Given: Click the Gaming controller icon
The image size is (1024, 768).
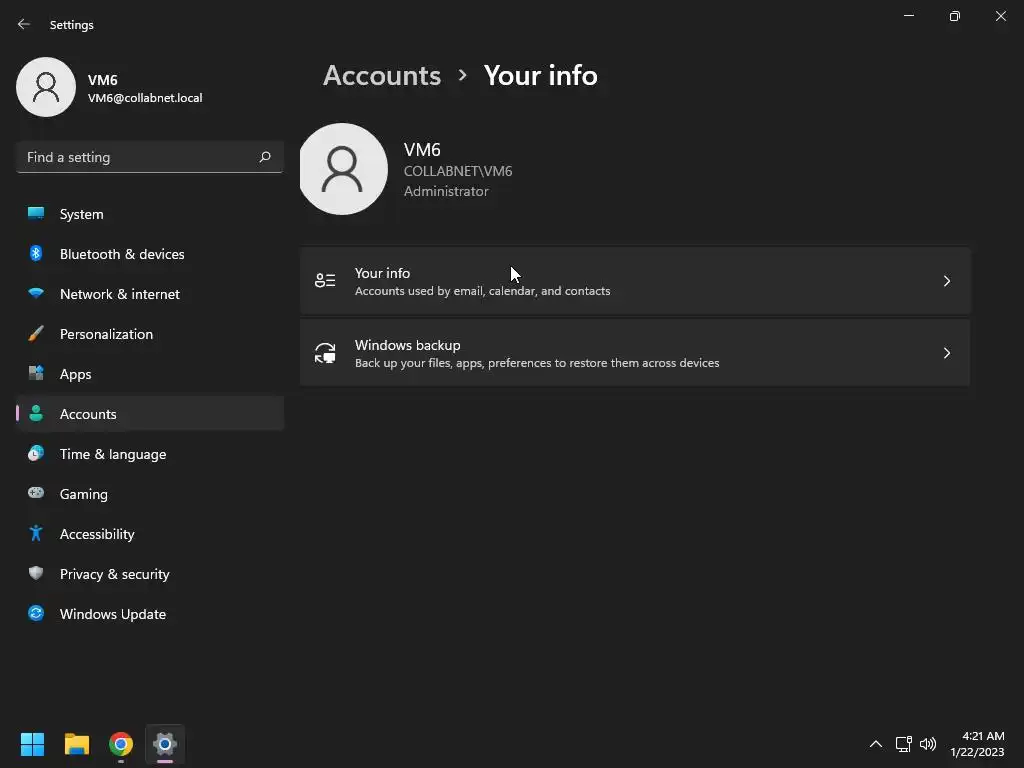Looking at the screenshot, I should coord(36,494).
